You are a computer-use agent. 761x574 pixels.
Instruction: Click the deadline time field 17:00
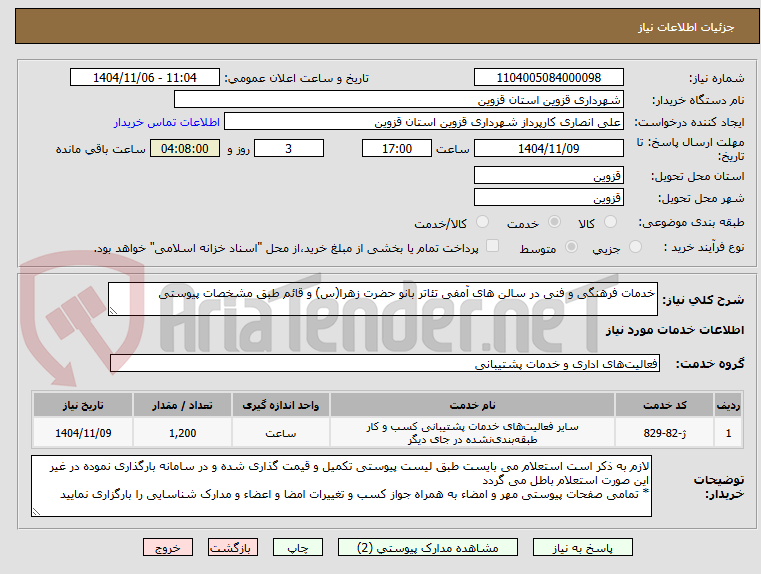[397, 148]
